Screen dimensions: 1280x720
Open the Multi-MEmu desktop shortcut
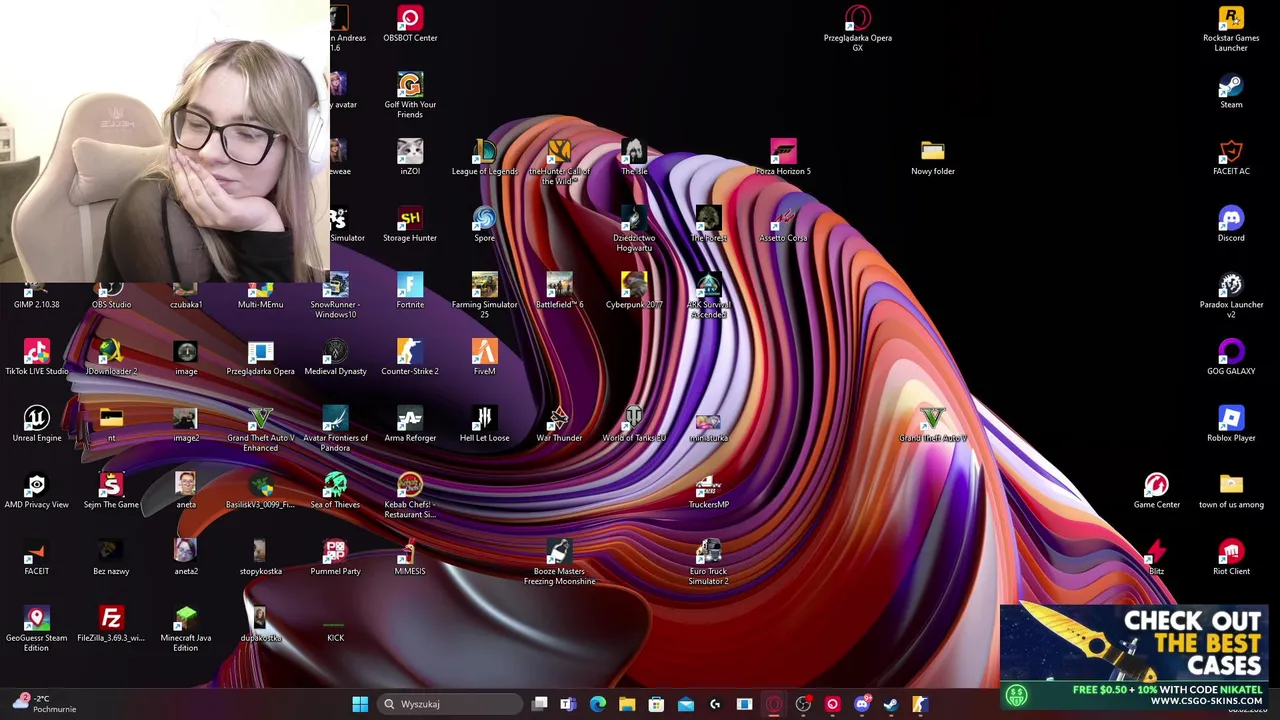[x=260, y=292]
